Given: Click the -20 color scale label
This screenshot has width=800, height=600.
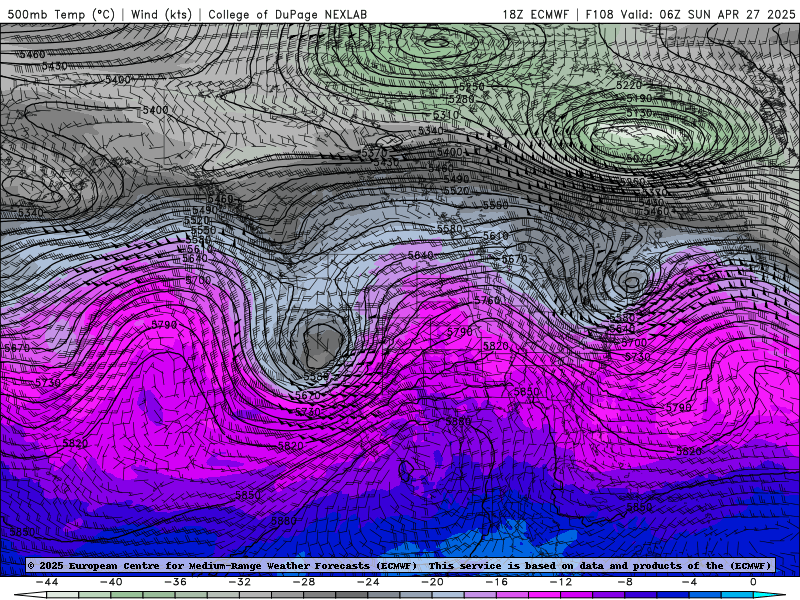Looking at the screenshot, I should click(433, 582).
